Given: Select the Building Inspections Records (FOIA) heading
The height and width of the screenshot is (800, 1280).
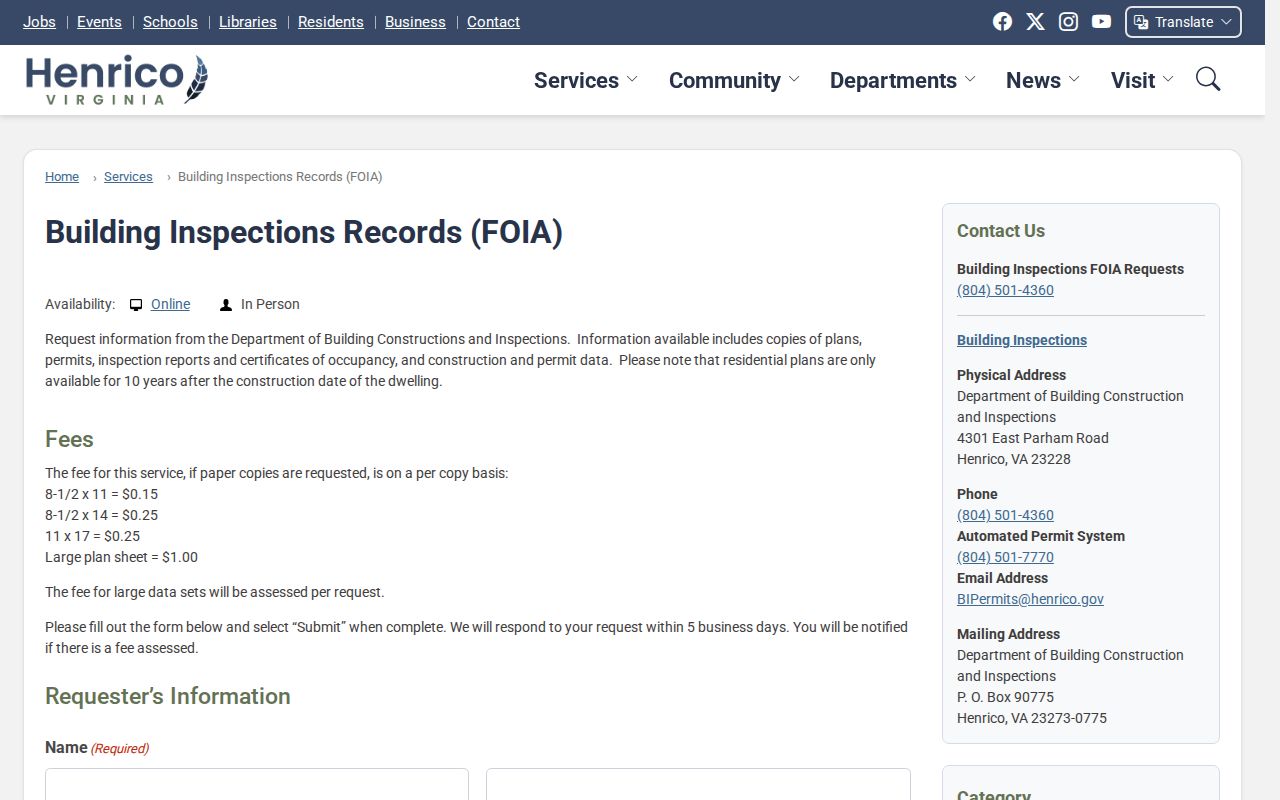Looking at the screenshot, I should click(x=304, y=232).
